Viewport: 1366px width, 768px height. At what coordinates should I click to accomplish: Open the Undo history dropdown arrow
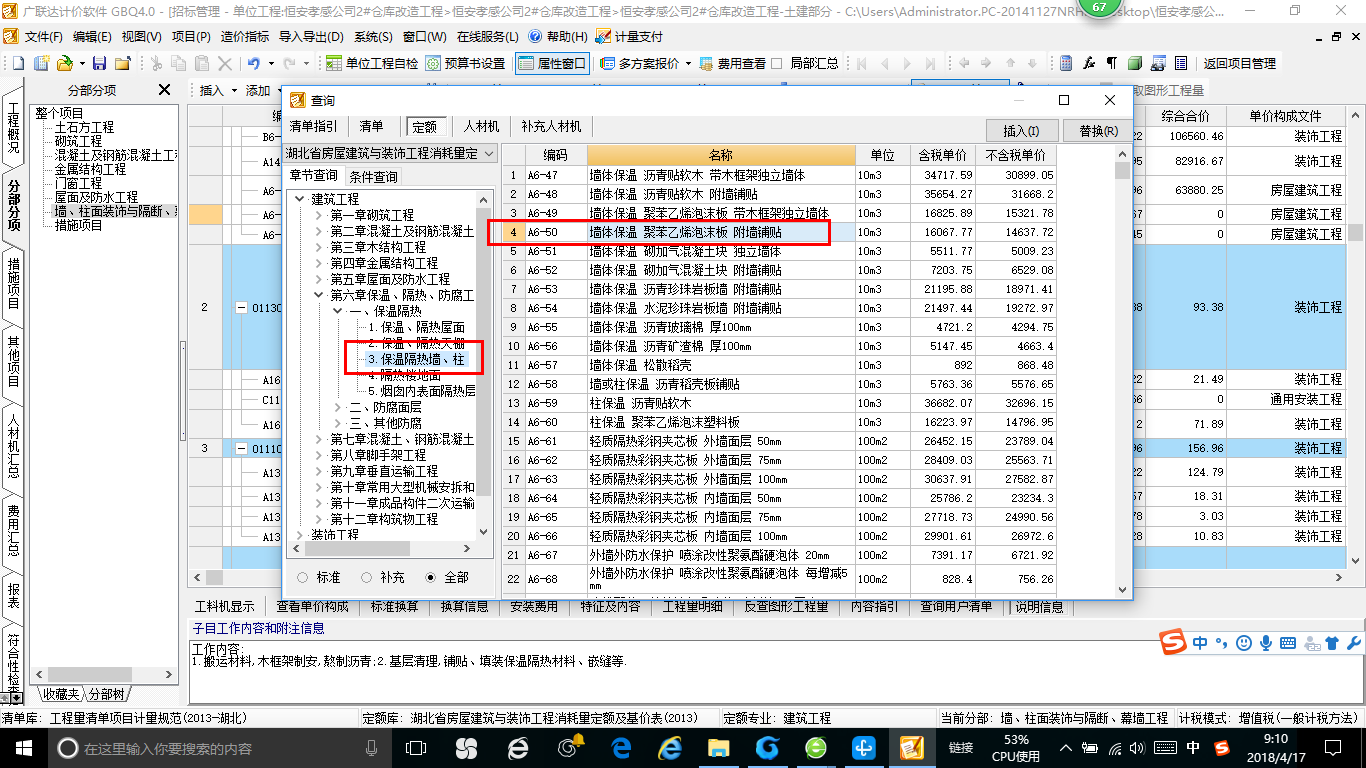pyautogui.click(x=270, y=63)
